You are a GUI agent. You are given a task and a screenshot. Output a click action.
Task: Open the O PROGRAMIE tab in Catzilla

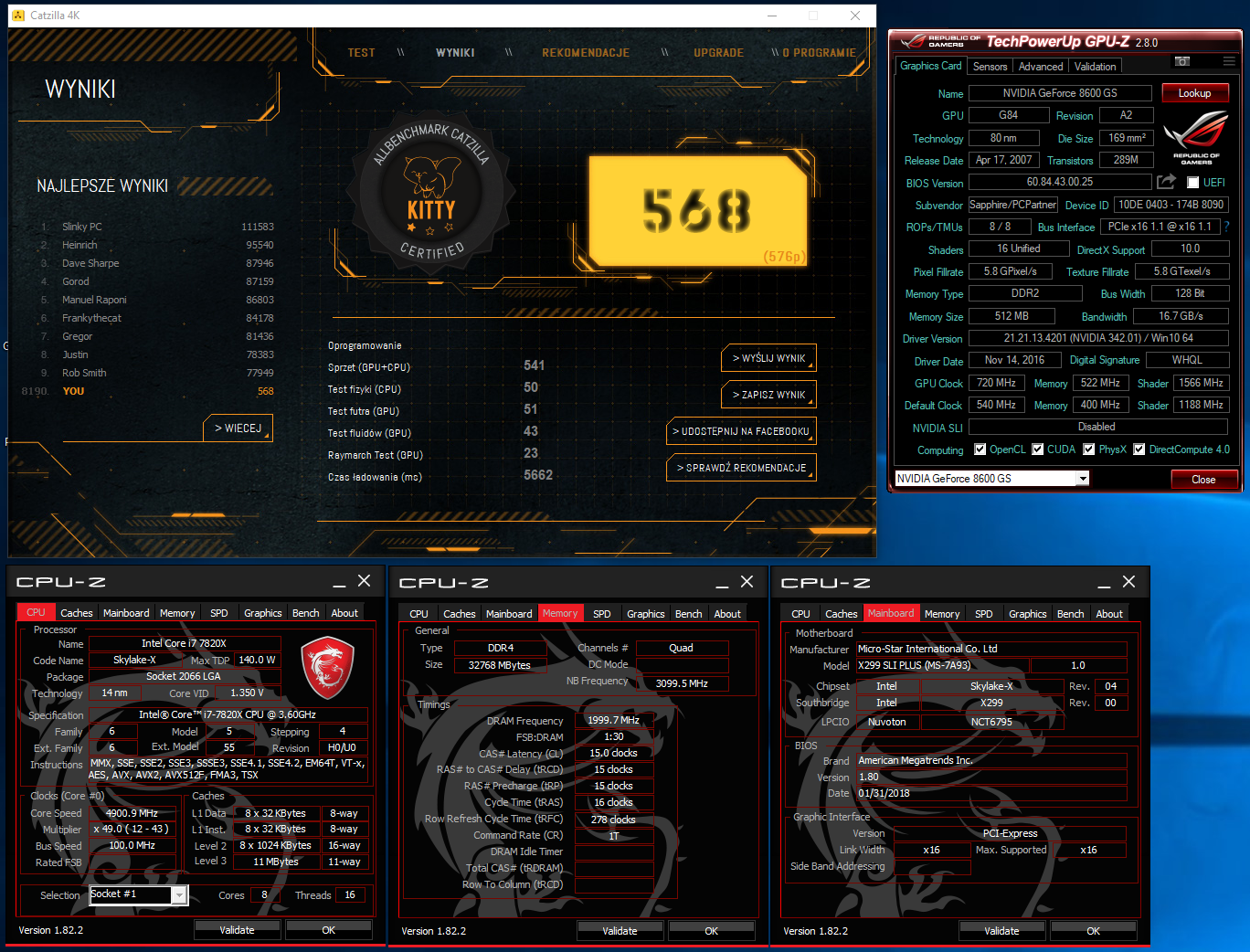[819, 53]
